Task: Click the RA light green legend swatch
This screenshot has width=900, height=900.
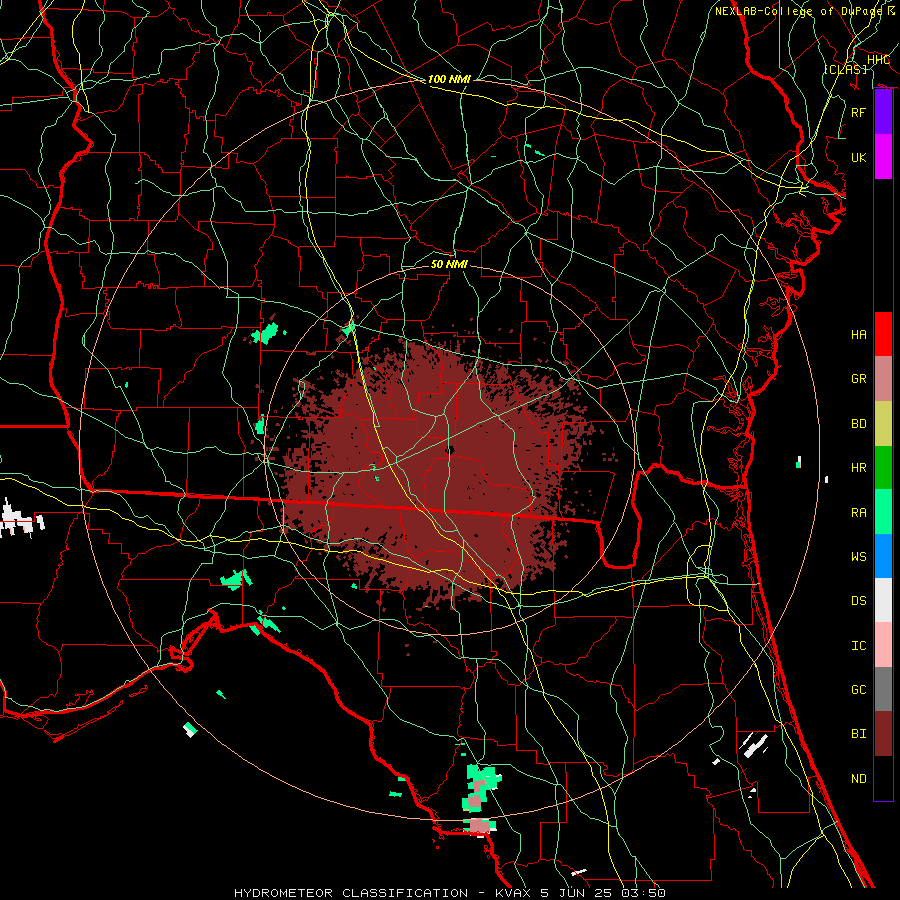Action: tap(883, 511)
